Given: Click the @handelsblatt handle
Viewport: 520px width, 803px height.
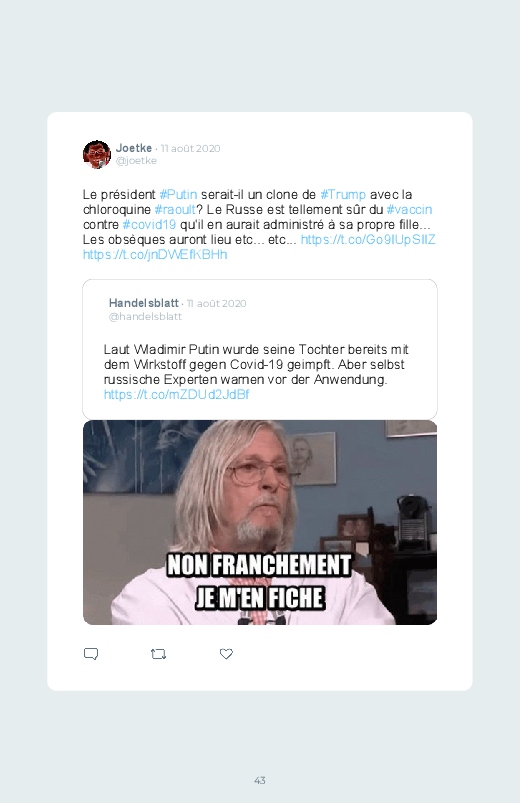Looking at the screenshot, I should [145, 316].
